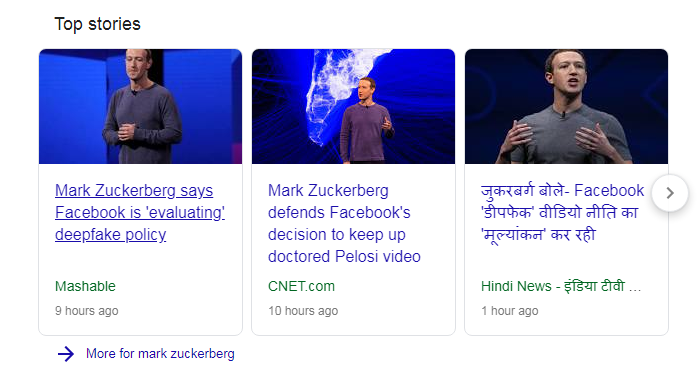Image resolution: width=698 pixels, height=371 pixels.
Task: Open More for mark zuckerberg link
Action: click(160, 354)
